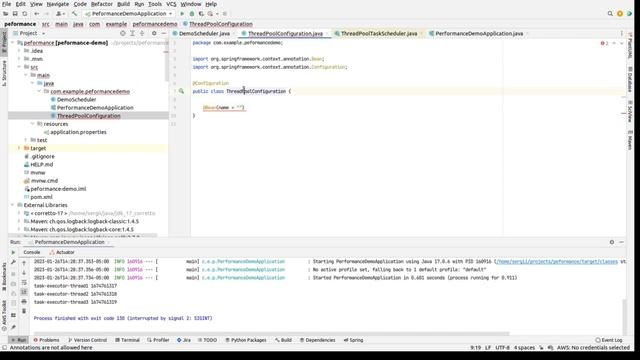Click the 4 spaces indent setting
Viewport: 640px width, 360px height.
tap(524, 348)
